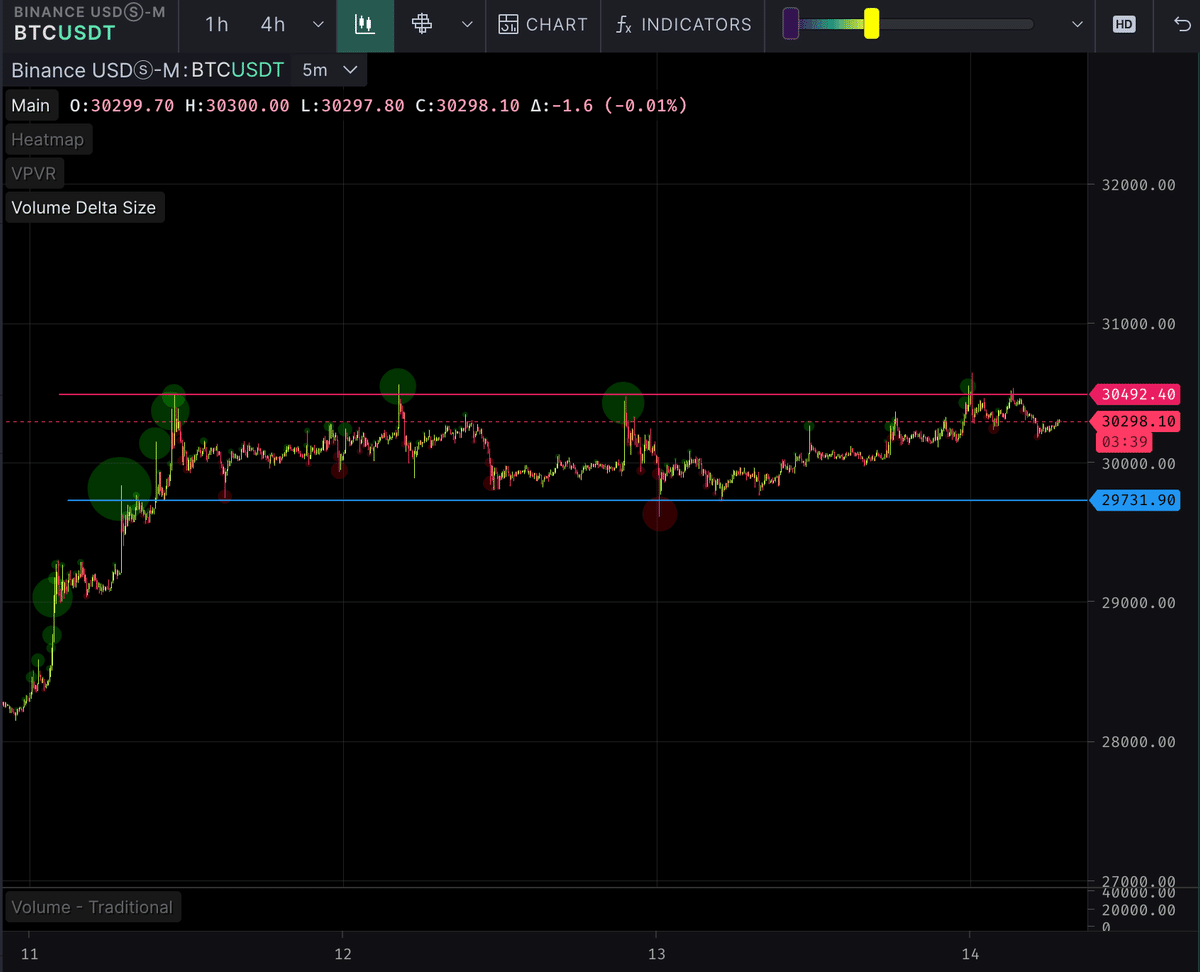This screenshot has height=972, width=1200.
Task: Toggle the HD quality icon
Action: pyautogui.click(x=1124, y=25)
